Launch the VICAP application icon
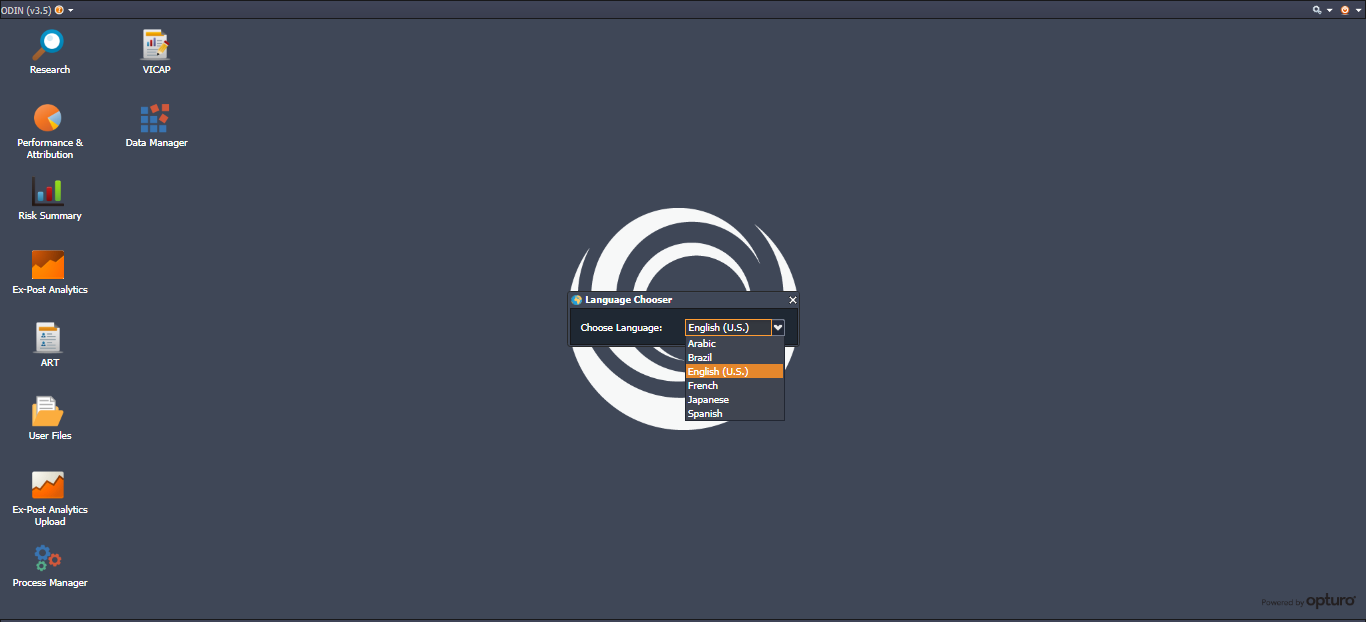Image resolution: width=1366 pixels, height=622 pixels. [156, 45]
